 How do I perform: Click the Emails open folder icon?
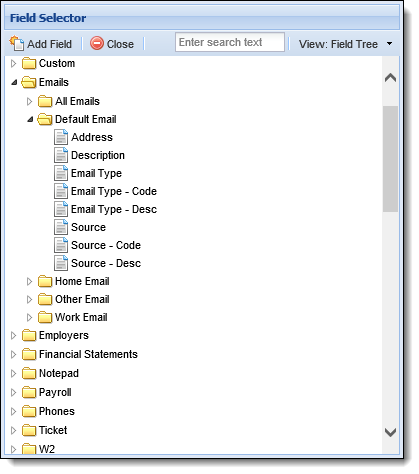tap(29, 82)
